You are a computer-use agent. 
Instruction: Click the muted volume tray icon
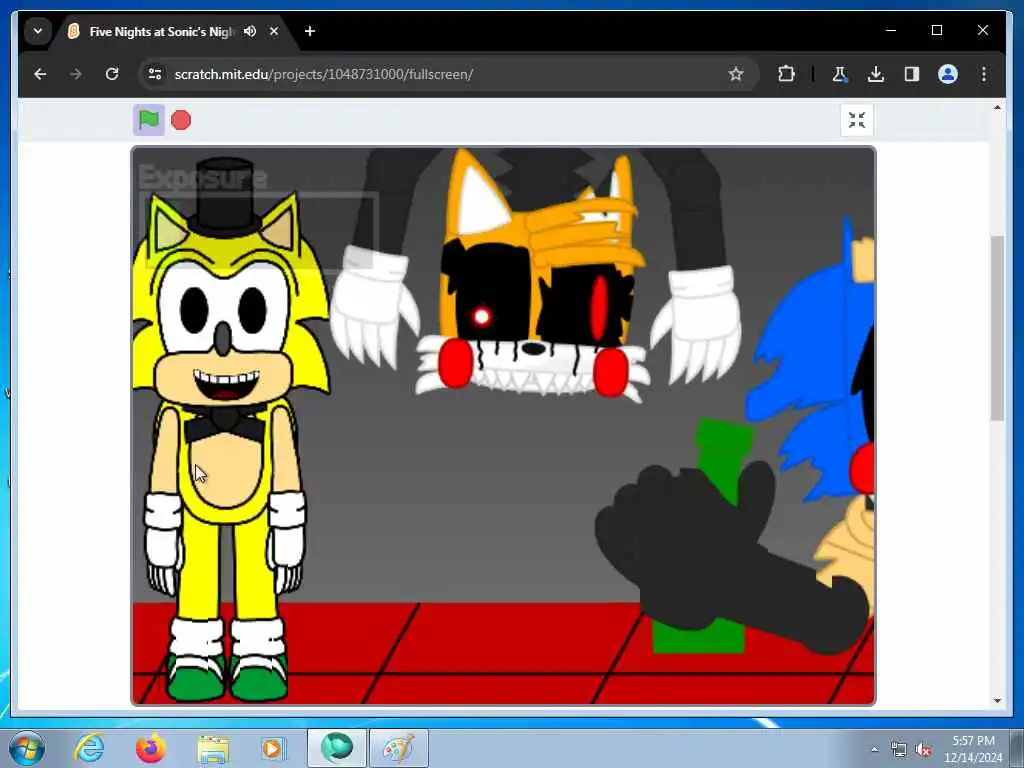923,750
